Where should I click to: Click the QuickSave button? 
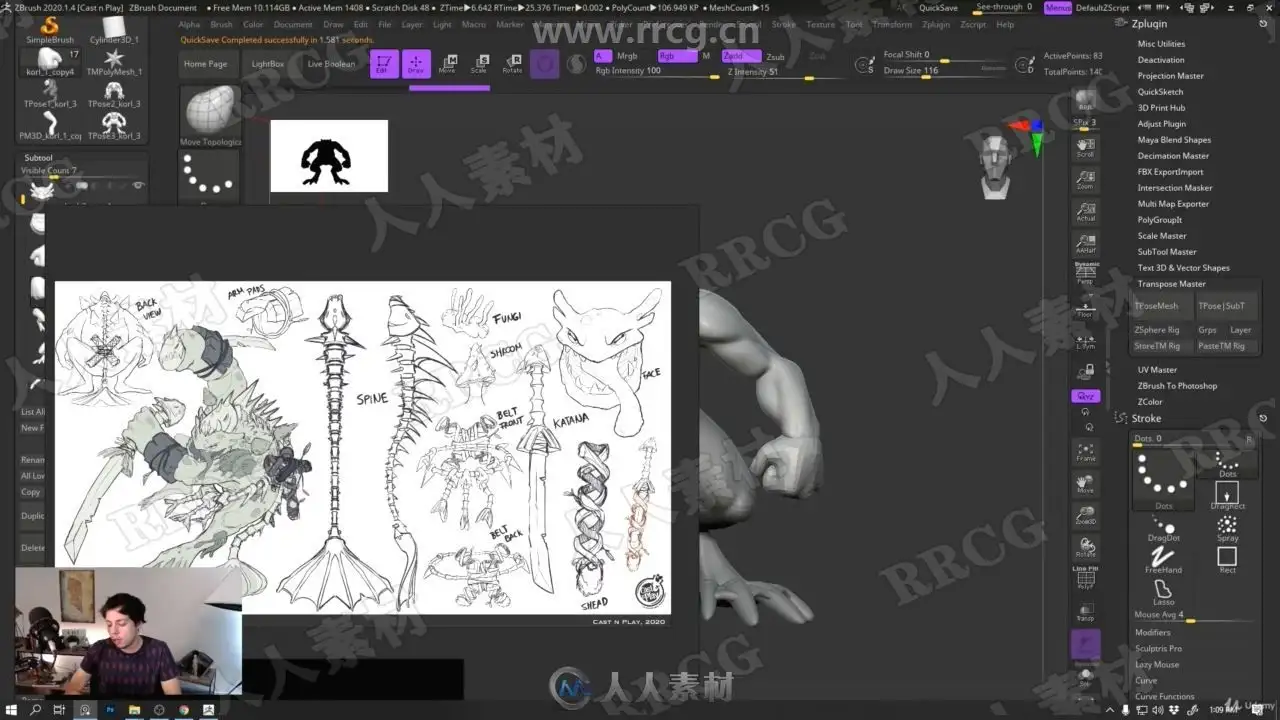tap(938, 8)
